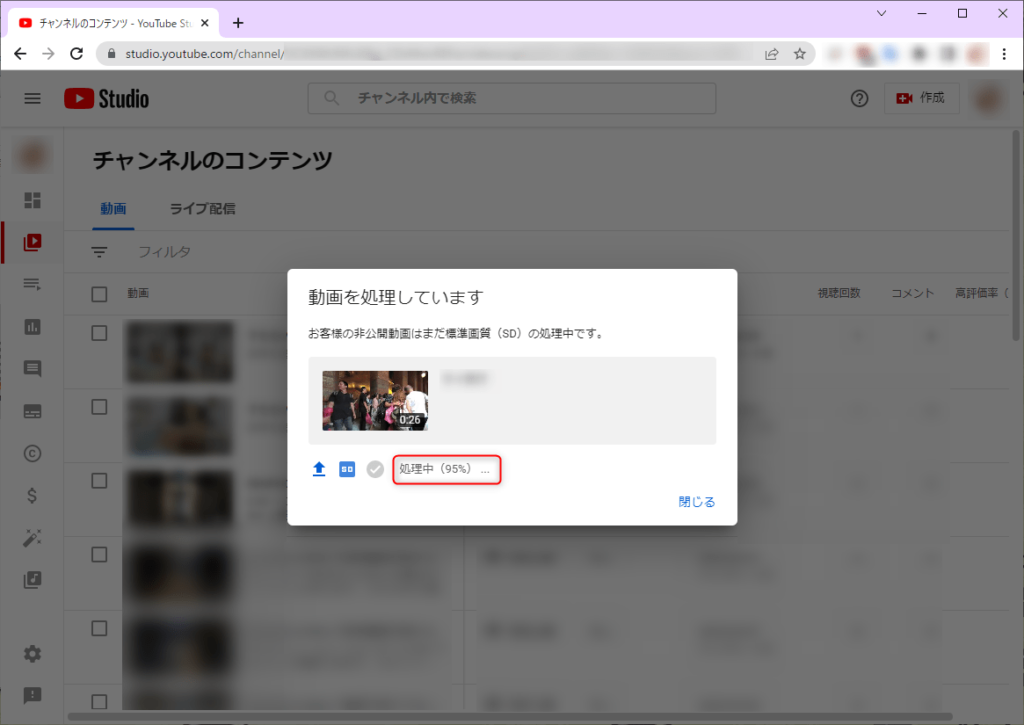Close the YouTube Studio browser tab
Screen dimensions: 1024x725
pyautogui.click(x=204, y=23)
